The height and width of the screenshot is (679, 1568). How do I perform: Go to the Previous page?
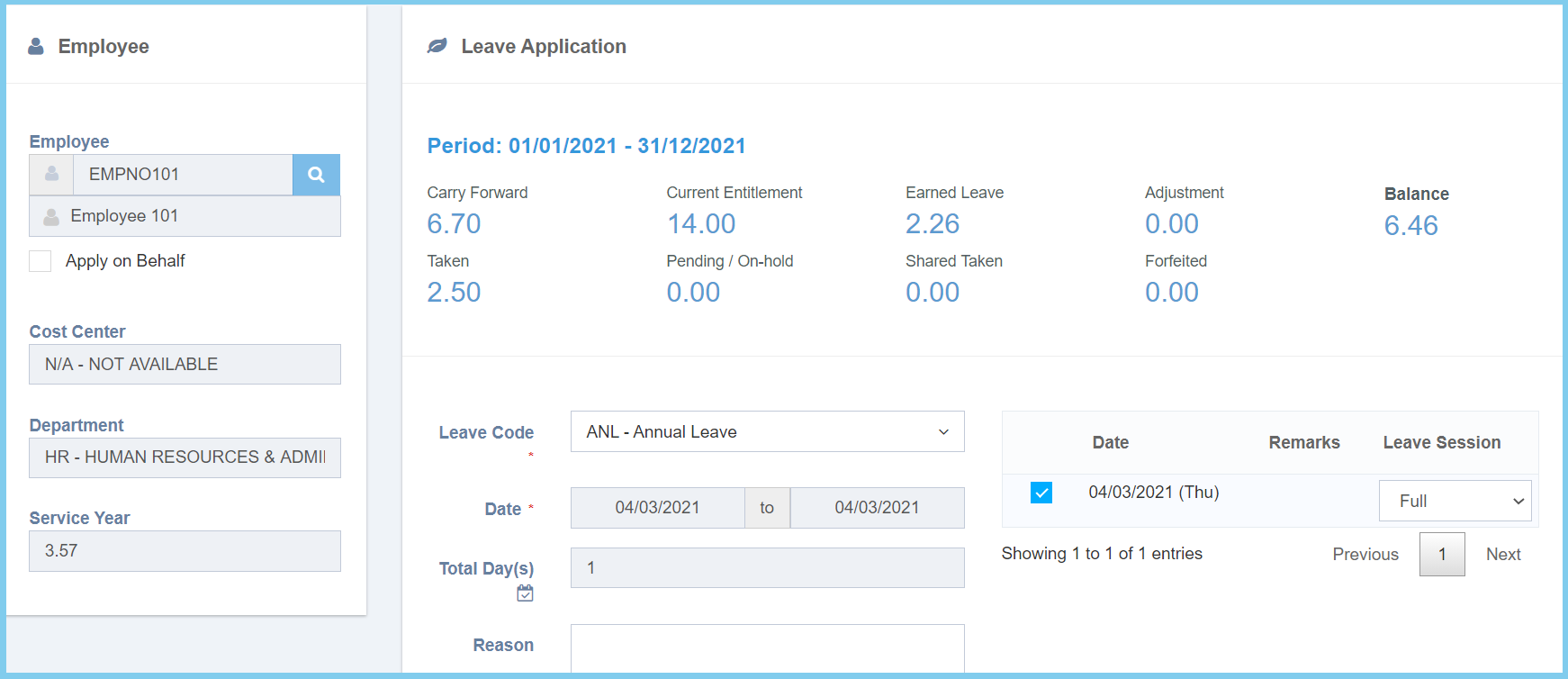coord(1365,555)
